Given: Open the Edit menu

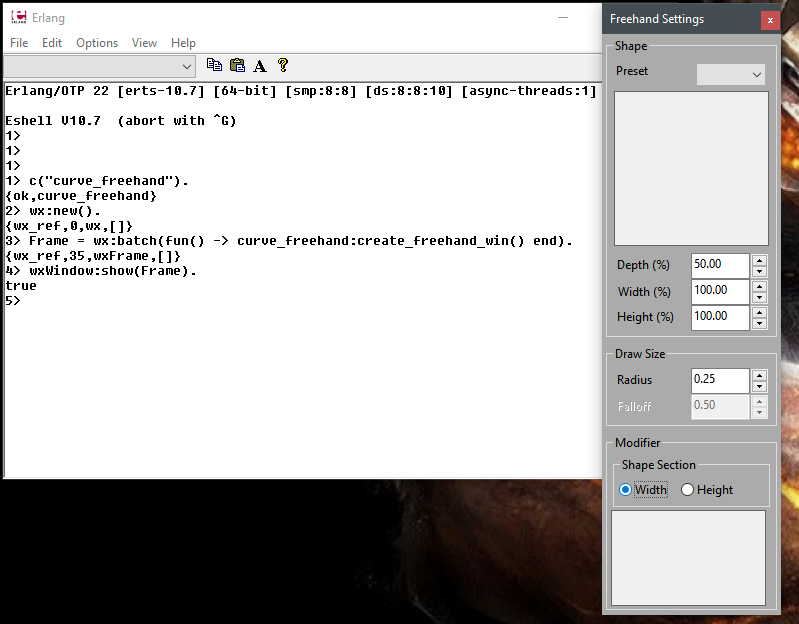Looking at the screenshot, I should (52, 43).
